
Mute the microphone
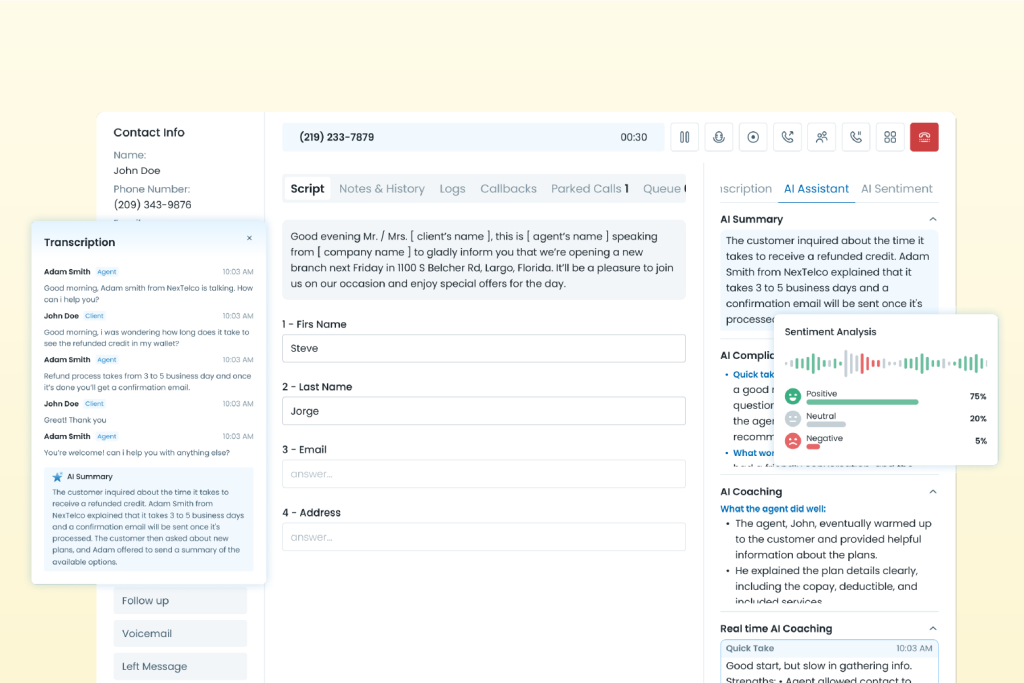718,137
